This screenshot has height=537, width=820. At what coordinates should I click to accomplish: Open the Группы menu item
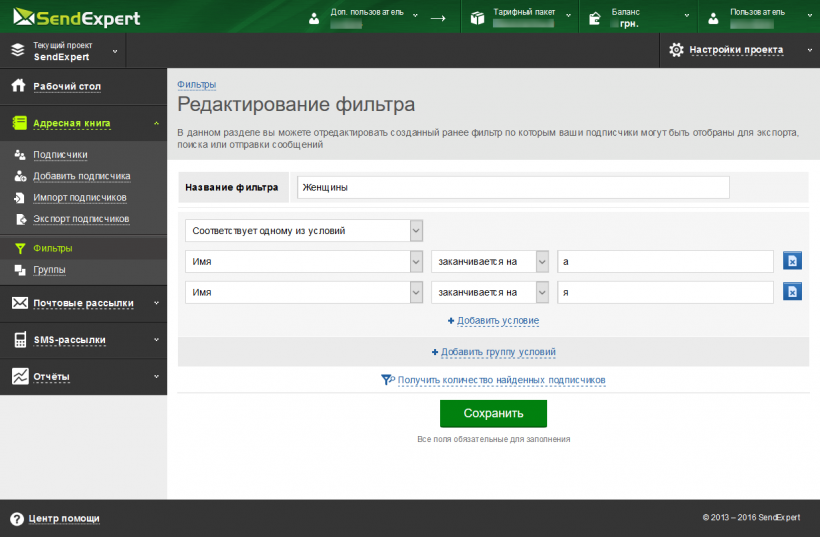[x=49, y=270]
